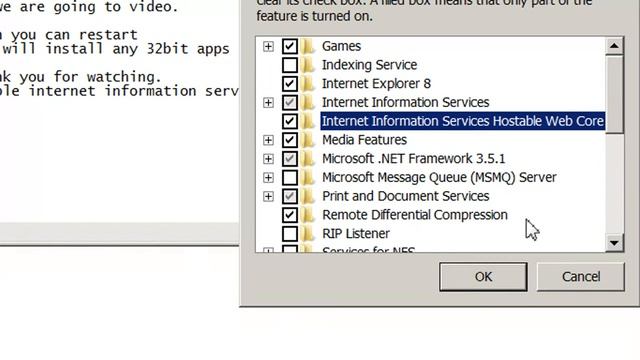Uncheck the Internet Explorer 8 checkbox
Screen dimensions: 640x360
(290, 84)
